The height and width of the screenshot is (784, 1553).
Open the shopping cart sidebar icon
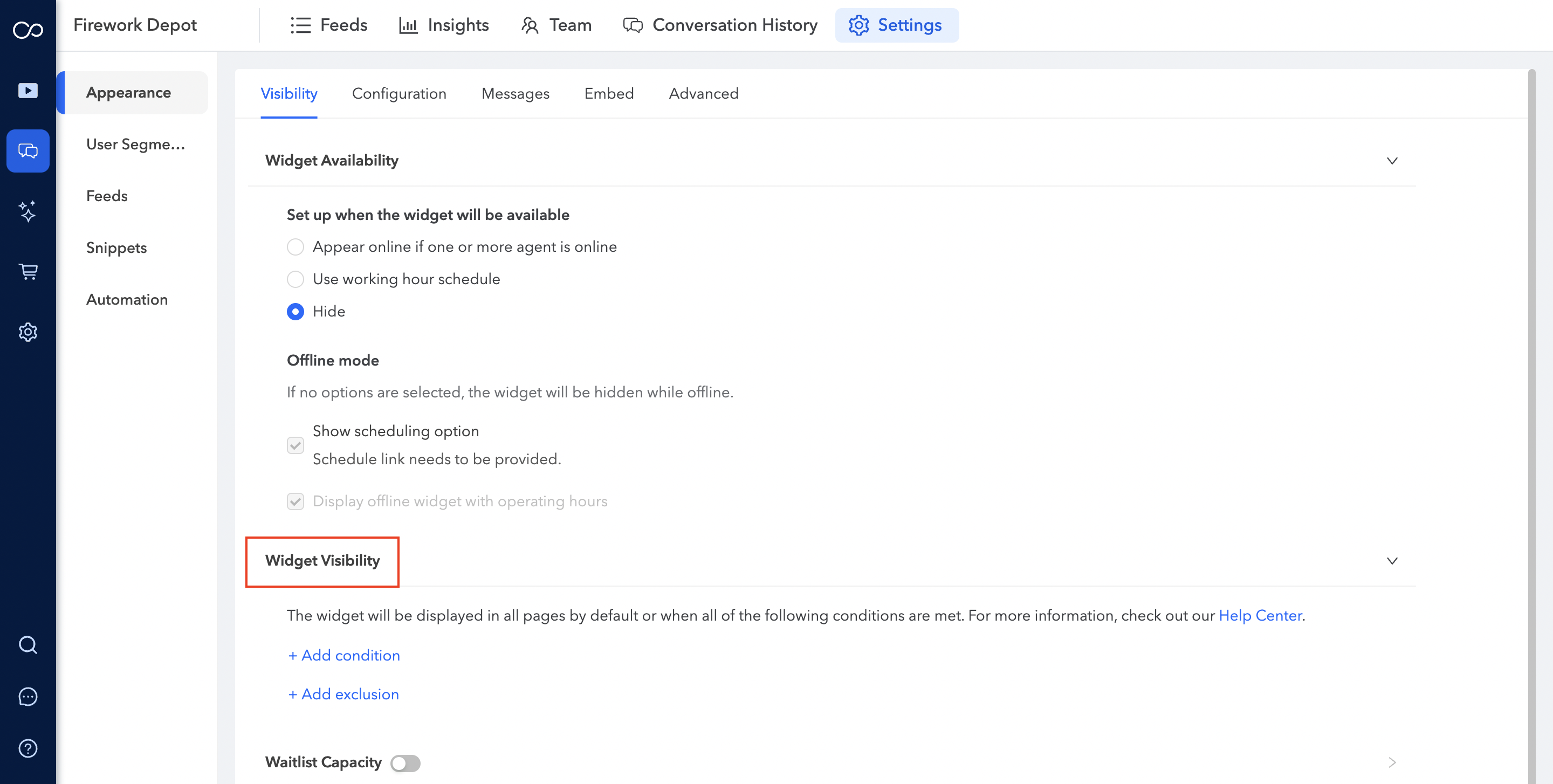coord(28,271)
